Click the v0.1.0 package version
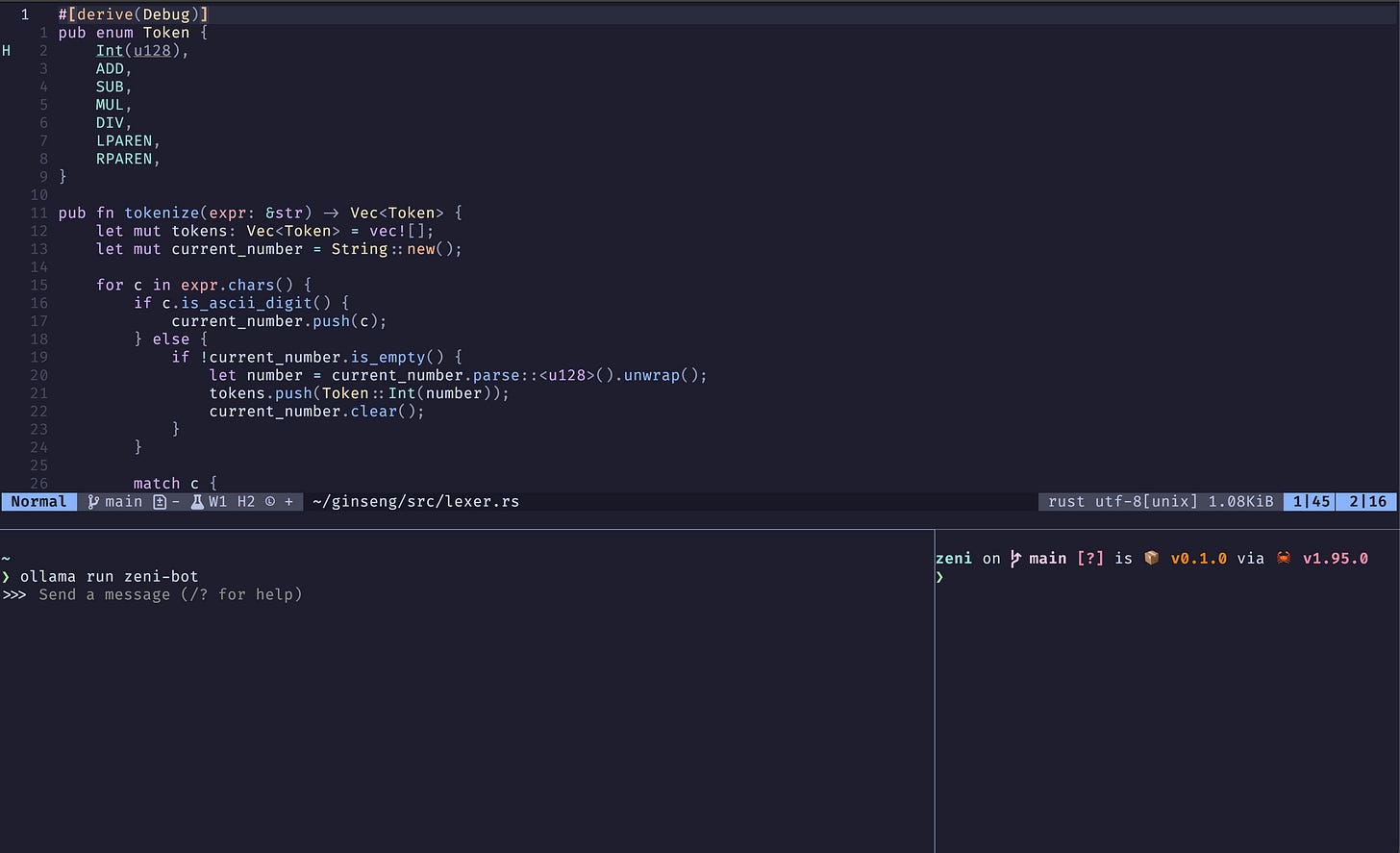 [1198, 559]
